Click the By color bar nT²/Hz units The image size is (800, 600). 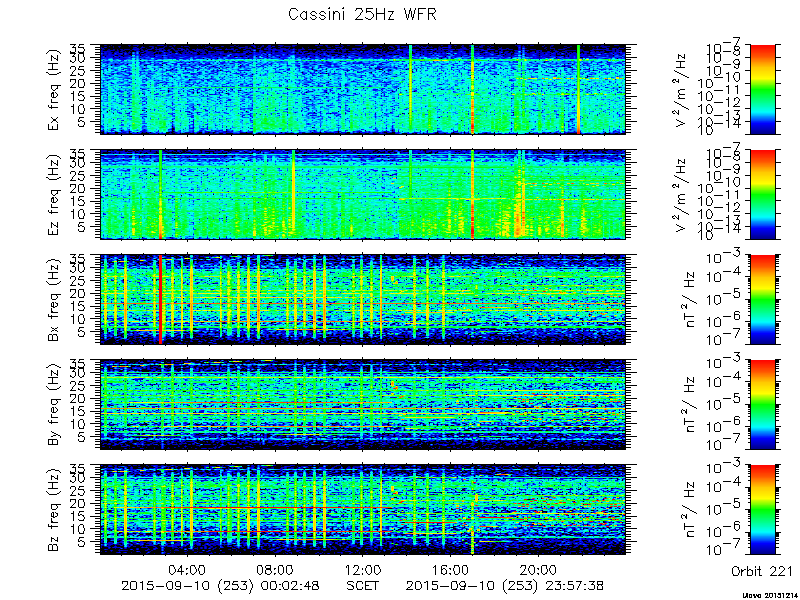[x=690, y=405]
